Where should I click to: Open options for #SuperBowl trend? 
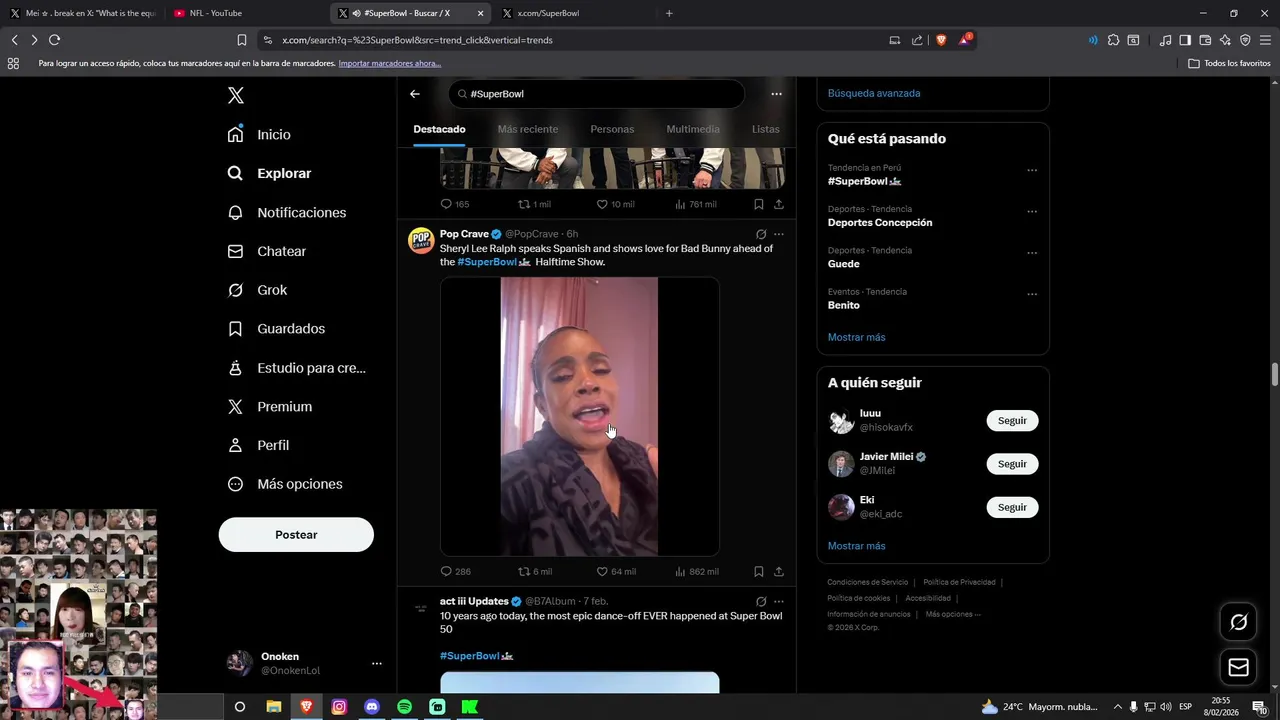pyautogui.click(x=1032, y=170)
